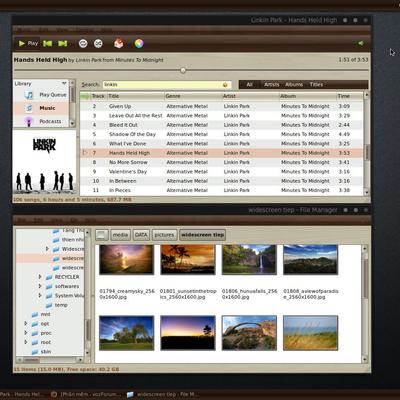This screenshot has height=400, width=400.
Task: Select the song No More Sorrow
Action: (222, 162)
